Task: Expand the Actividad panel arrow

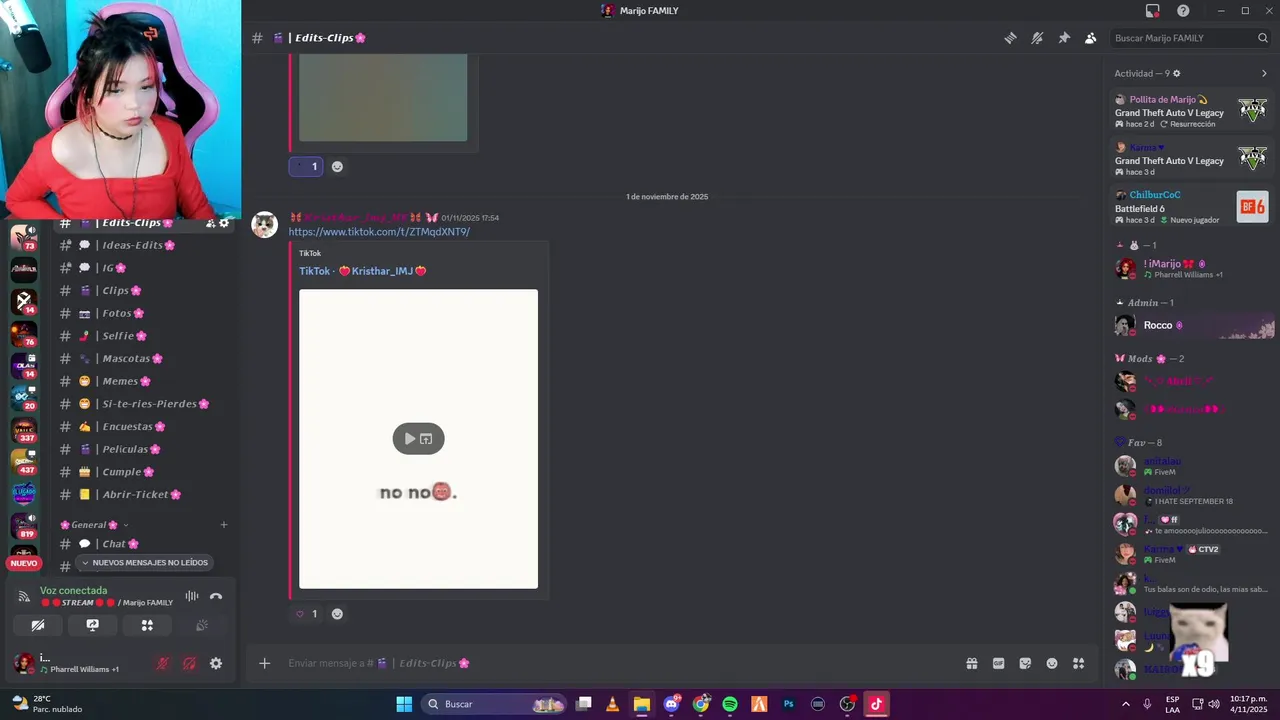Action: (x=1264, y=73)
